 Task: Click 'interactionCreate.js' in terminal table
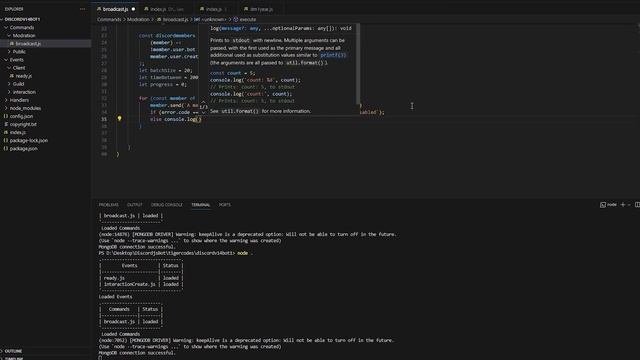tap(129, 284)
